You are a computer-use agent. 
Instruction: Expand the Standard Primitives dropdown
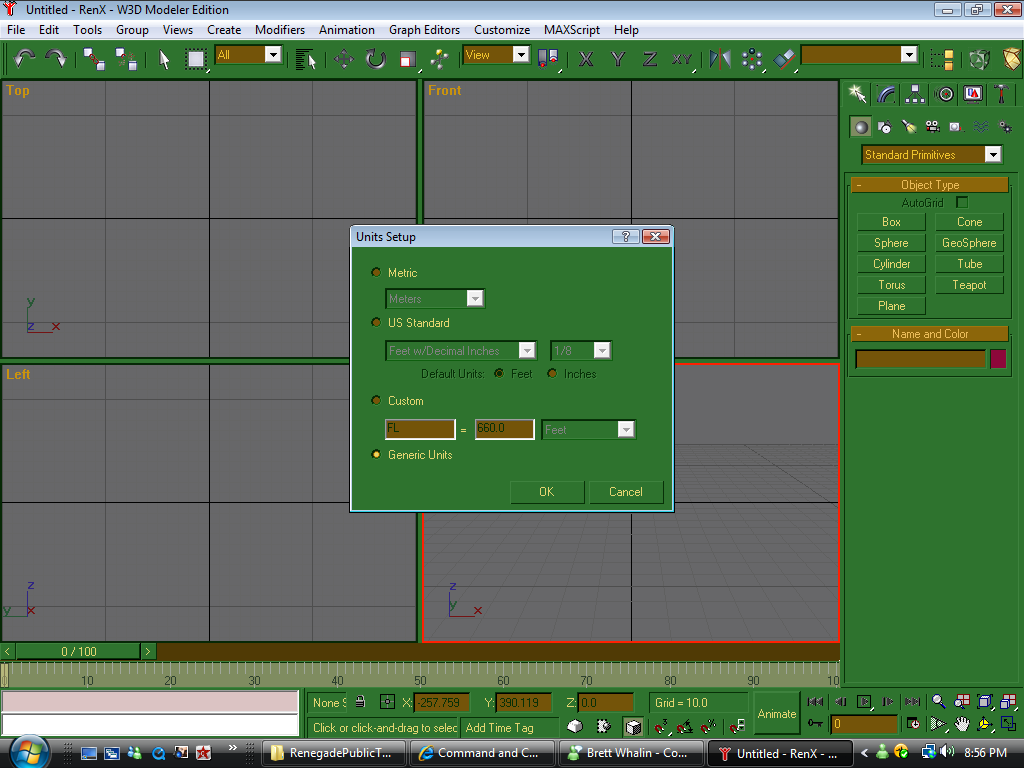[x=992, y=155]
